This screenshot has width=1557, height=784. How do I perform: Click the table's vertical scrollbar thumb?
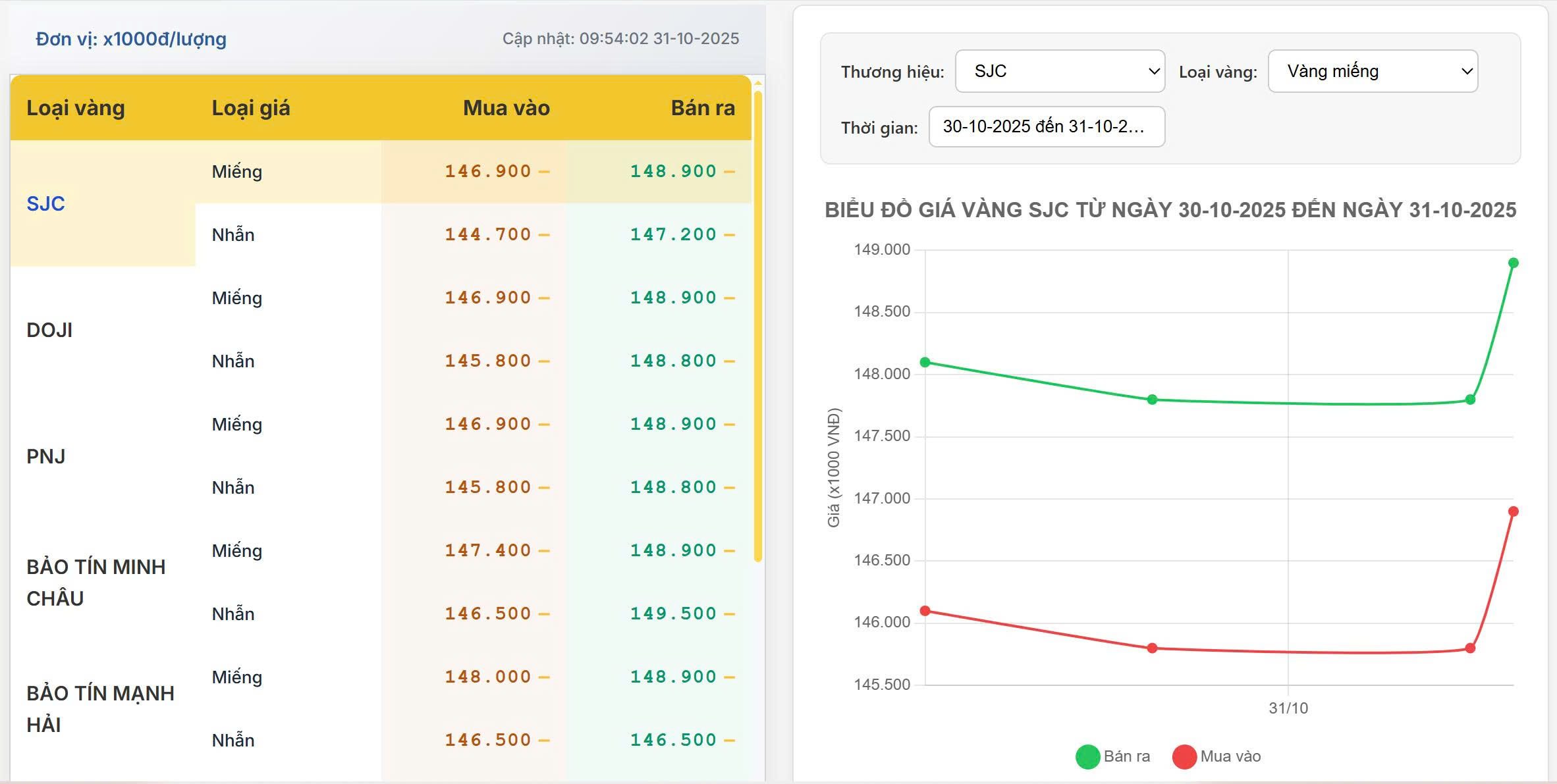(758, 326)
